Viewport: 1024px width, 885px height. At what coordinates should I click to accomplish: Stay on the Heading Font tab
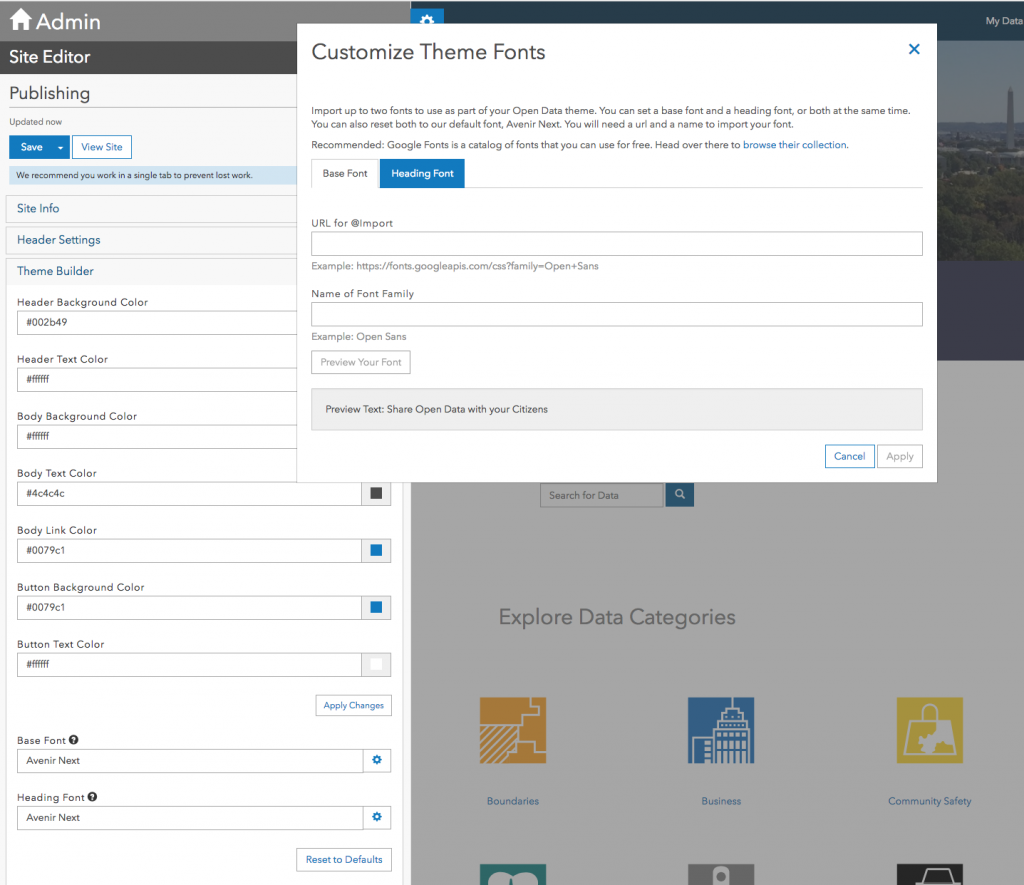click(x=421, y=172)
